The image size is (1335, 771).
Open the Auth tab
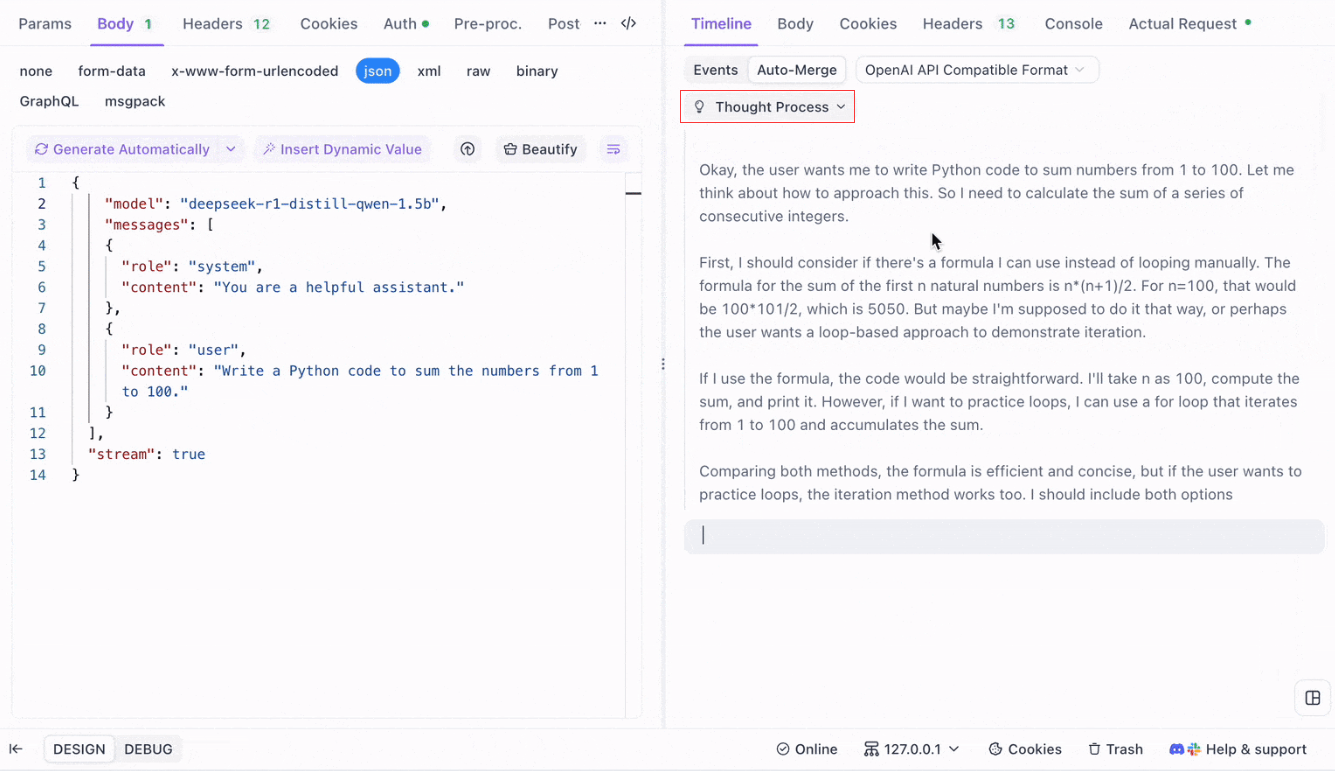click(406, 23)
